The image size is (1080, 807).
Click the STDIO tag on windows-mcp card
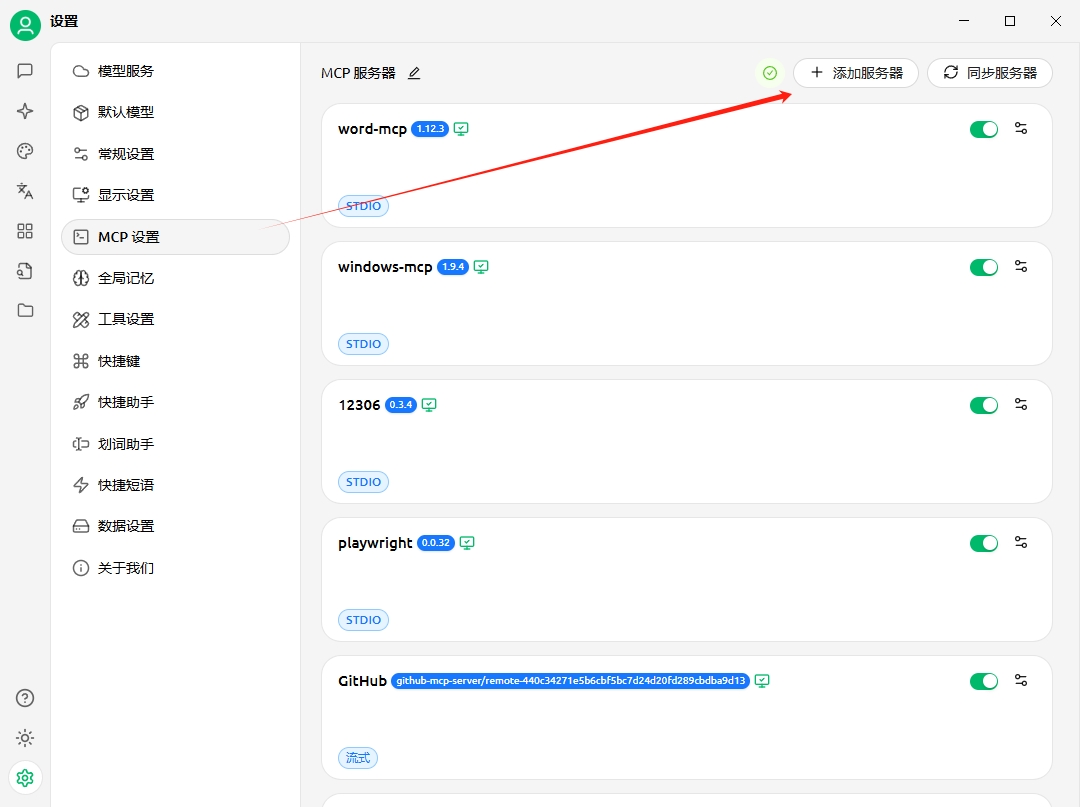(363, 344)
